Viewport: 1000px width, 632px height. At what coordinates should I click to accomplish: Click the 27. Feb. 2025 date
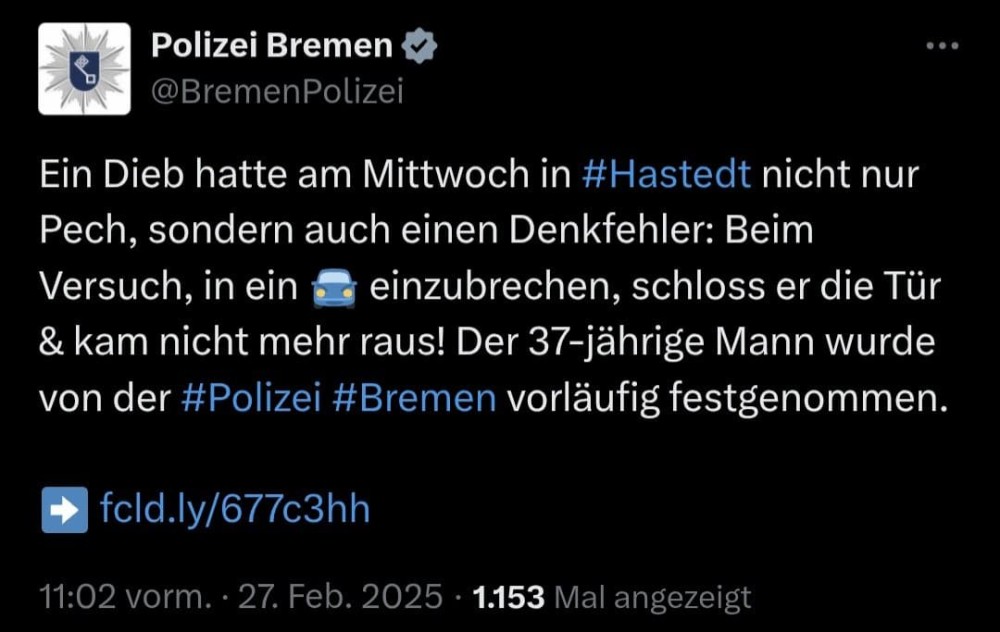(340, 597)
